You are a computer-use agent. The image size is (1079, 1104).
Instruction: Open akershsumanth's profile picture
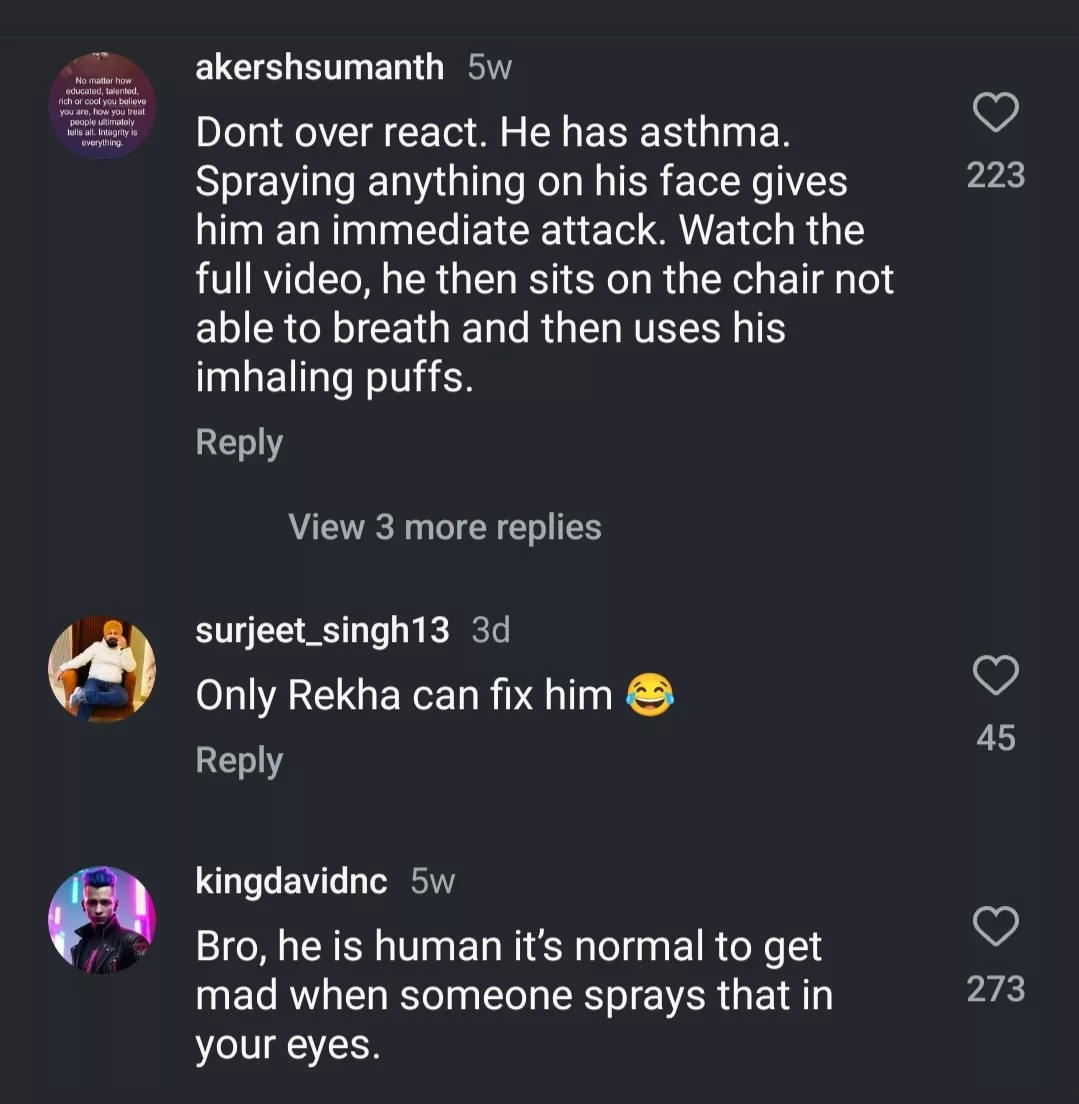coord(102,106)
